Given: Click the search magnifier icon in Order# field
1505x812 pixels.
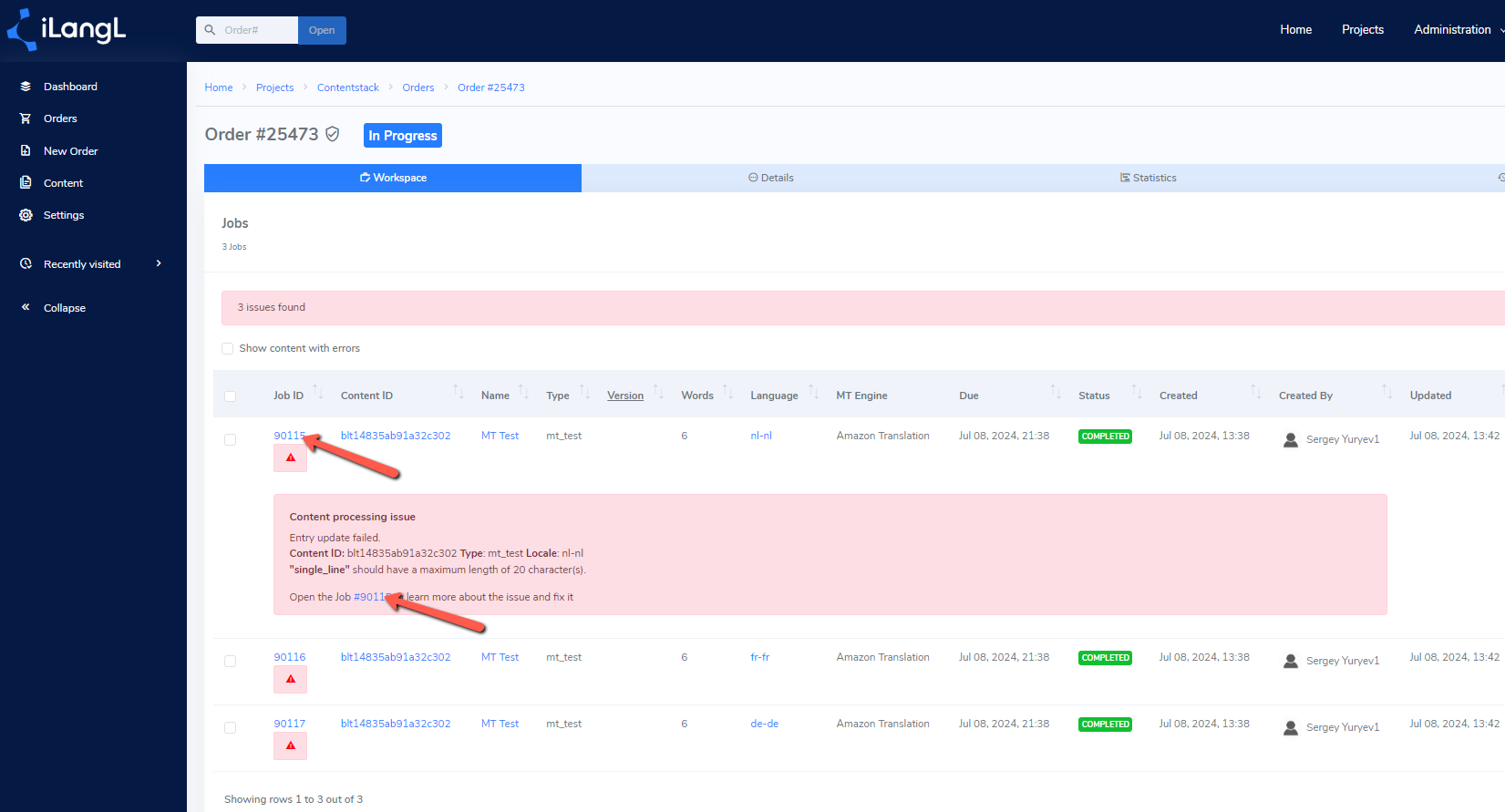Looking at the screenshot, I should 210,30.
